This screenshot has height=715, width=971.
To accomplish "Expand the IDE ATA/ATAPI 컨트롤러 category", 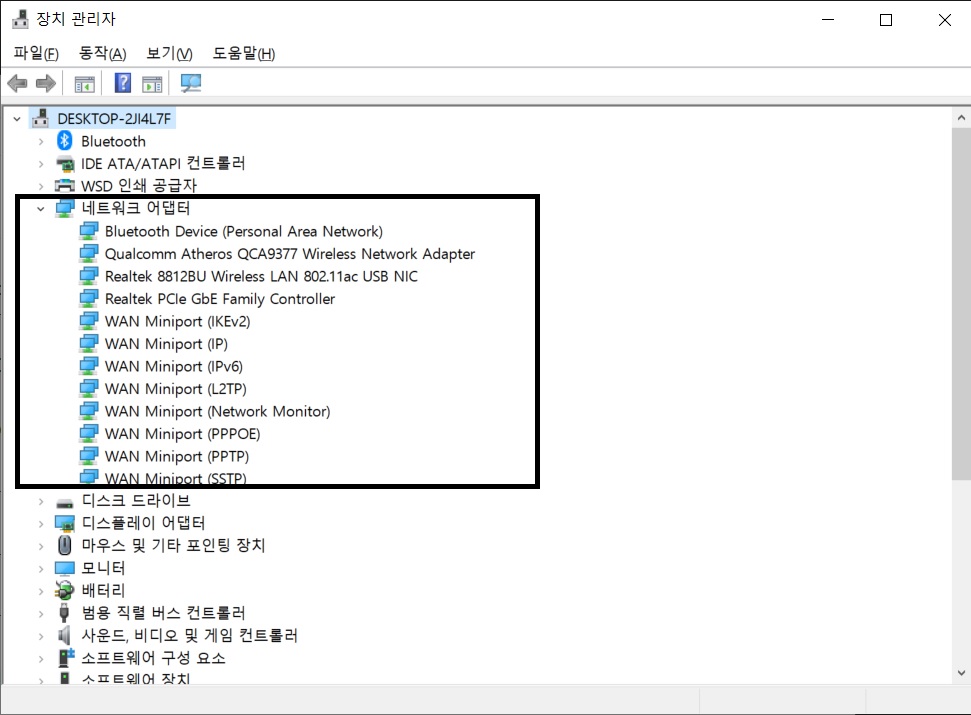I will point(41,164).
